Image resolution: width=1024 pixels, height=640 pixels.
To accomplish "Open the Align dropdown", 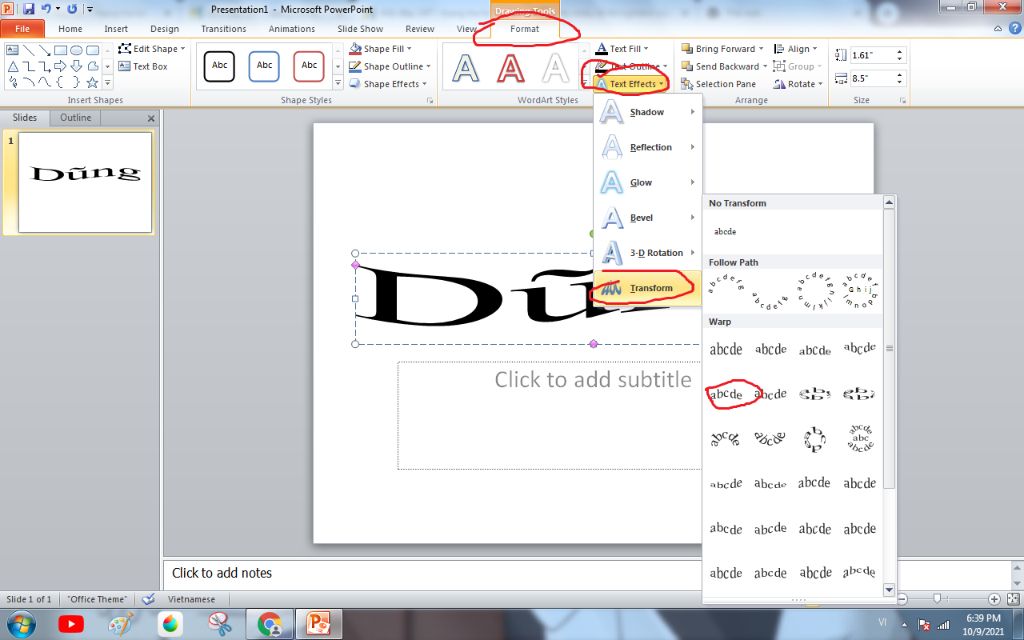I will coord(795,49).
